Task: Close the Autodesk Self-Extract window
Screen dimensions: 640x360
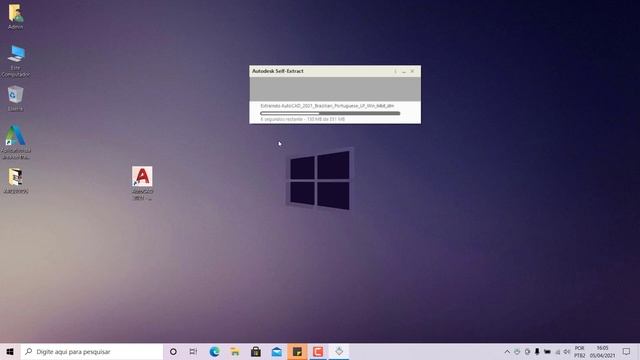Action: [412, 71]
